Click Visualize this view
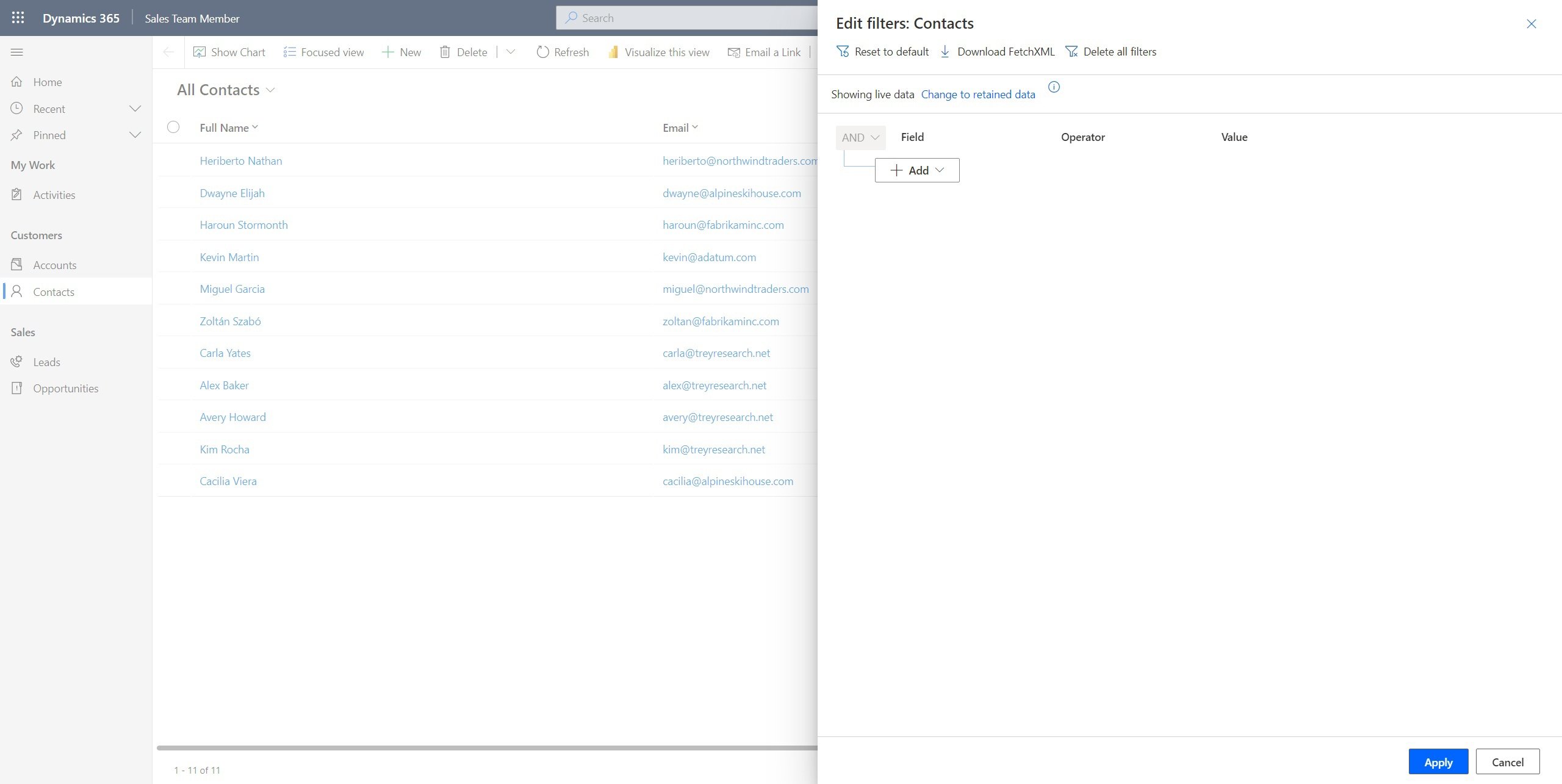The width and height of the screenshot is (1562, 784). pos(659,52)
